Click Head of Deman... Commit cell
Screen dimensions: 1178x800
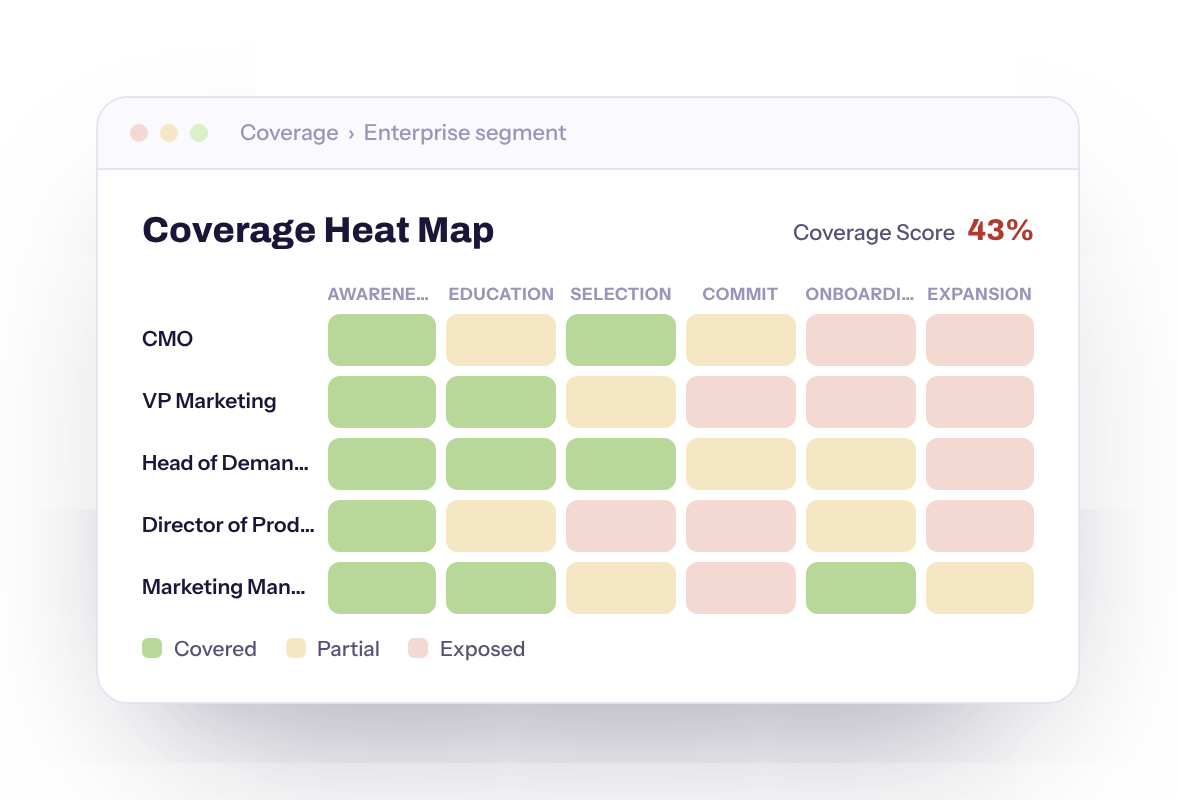pos(741,464)
